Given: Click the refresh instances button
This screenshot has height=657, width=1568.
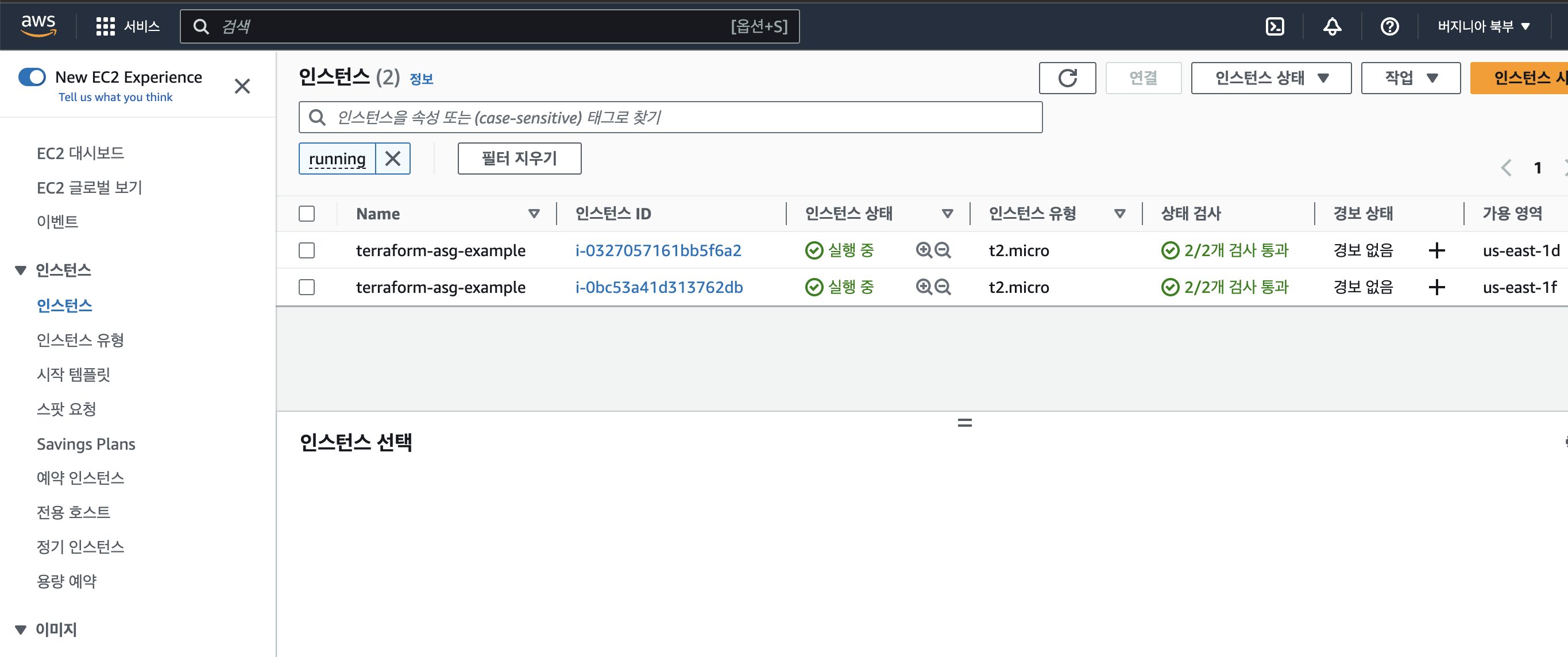Looking at the screenshot, I should 1067,78.
